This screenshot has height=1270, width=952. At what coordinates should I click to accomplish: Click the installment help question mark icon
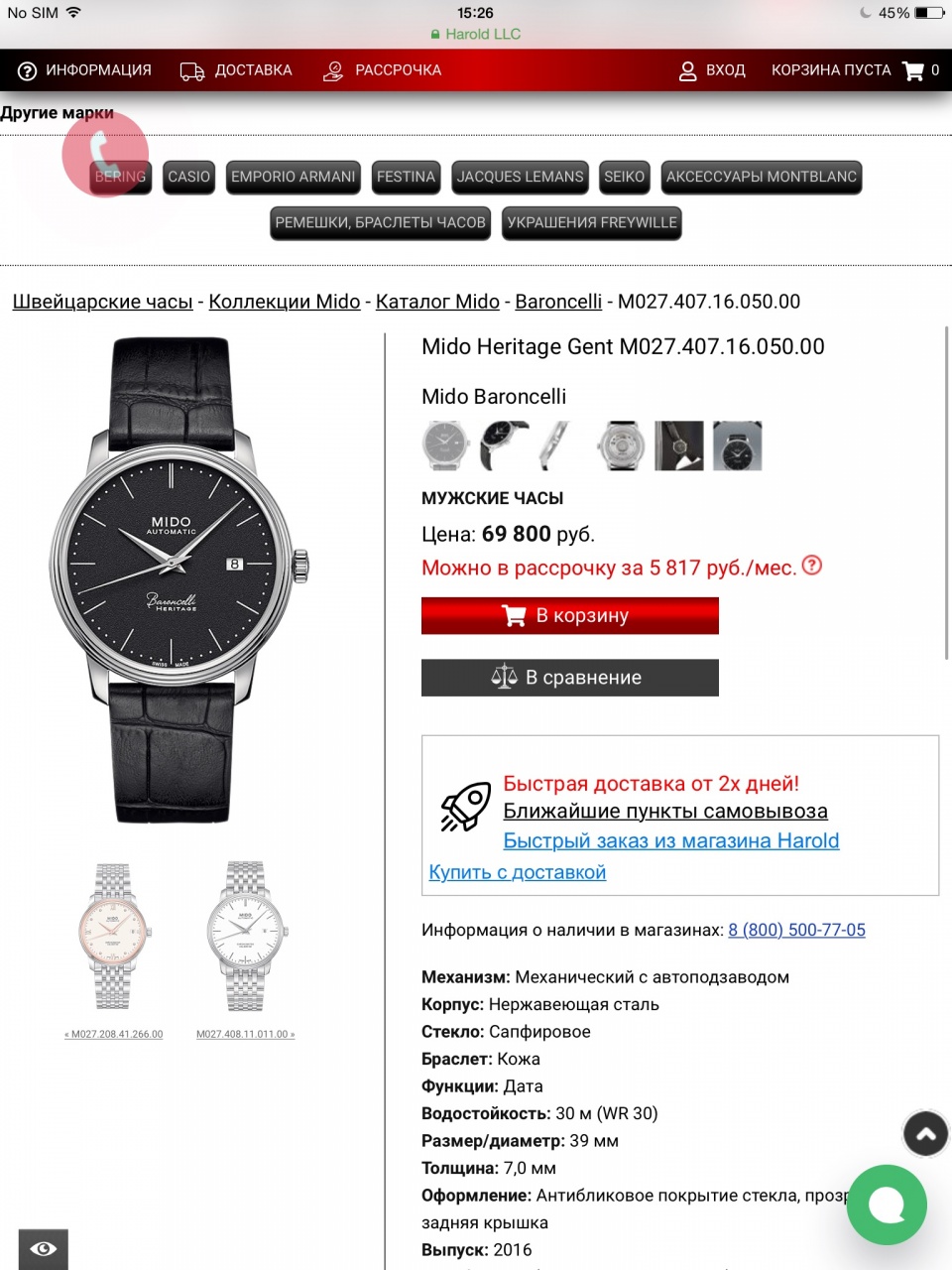click(811, 566)
